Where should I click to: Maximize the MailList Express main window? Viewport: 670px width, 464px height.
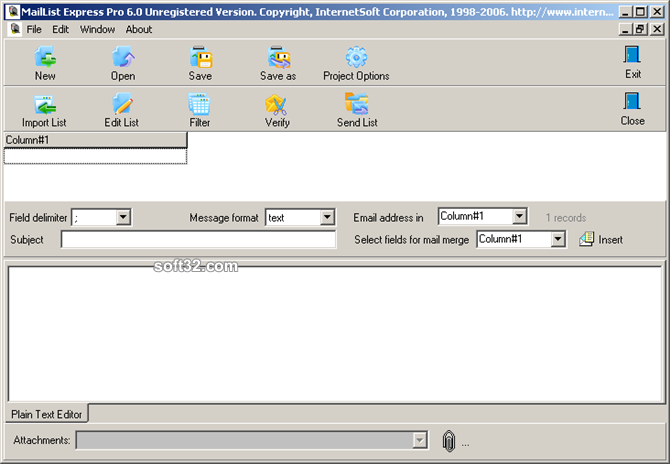coord(640,12)
